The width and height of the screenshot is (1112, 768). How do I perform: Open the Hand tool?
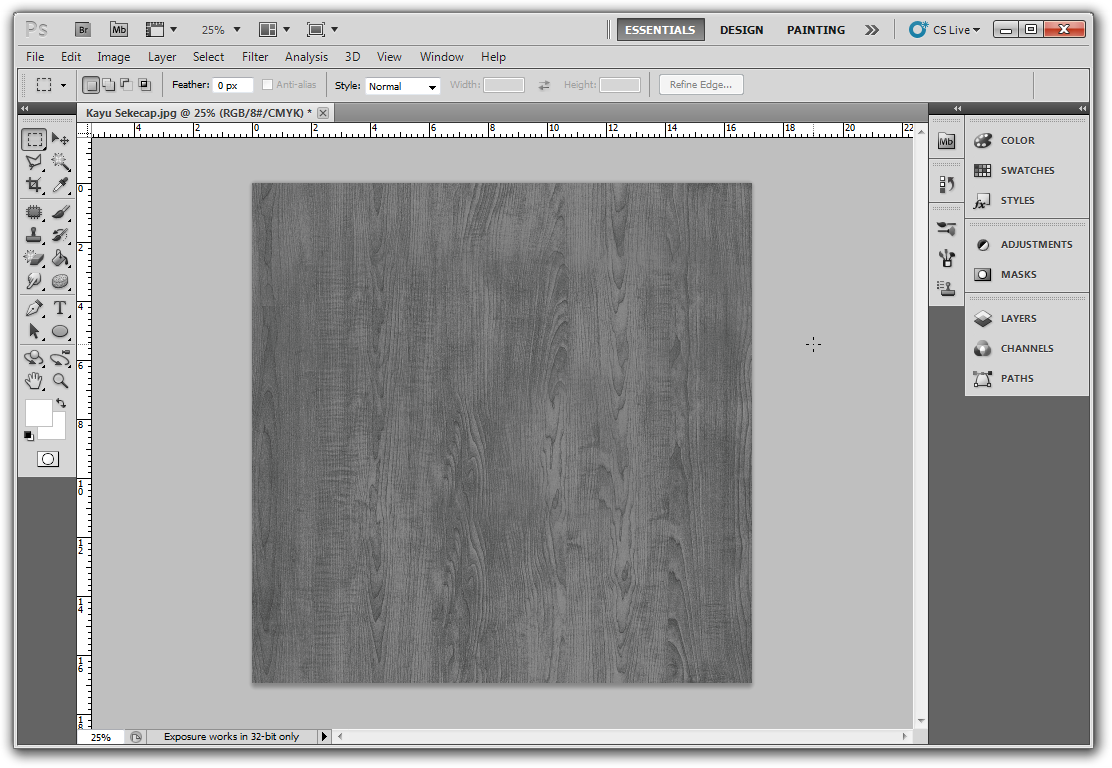(x=33, y=381)
